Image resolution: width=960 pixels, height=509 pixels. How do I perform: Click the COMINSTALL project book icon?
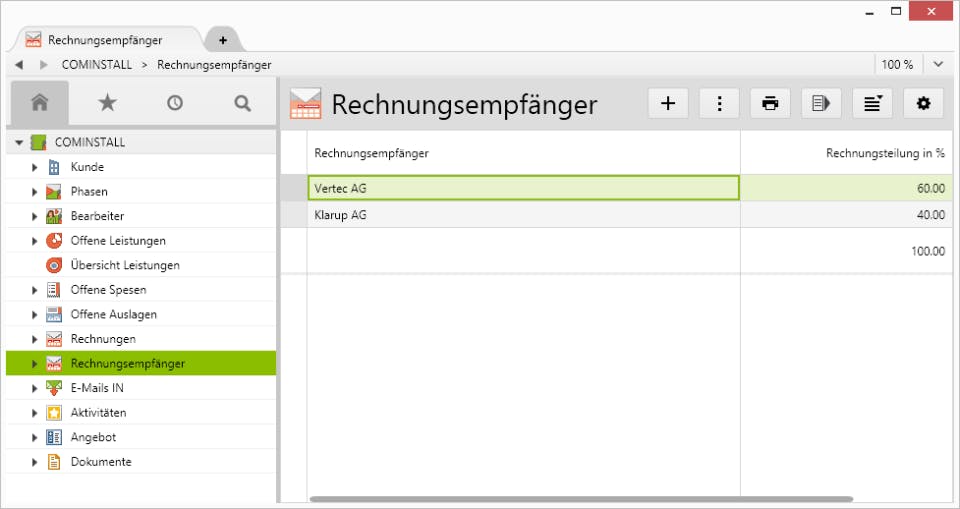39,142
